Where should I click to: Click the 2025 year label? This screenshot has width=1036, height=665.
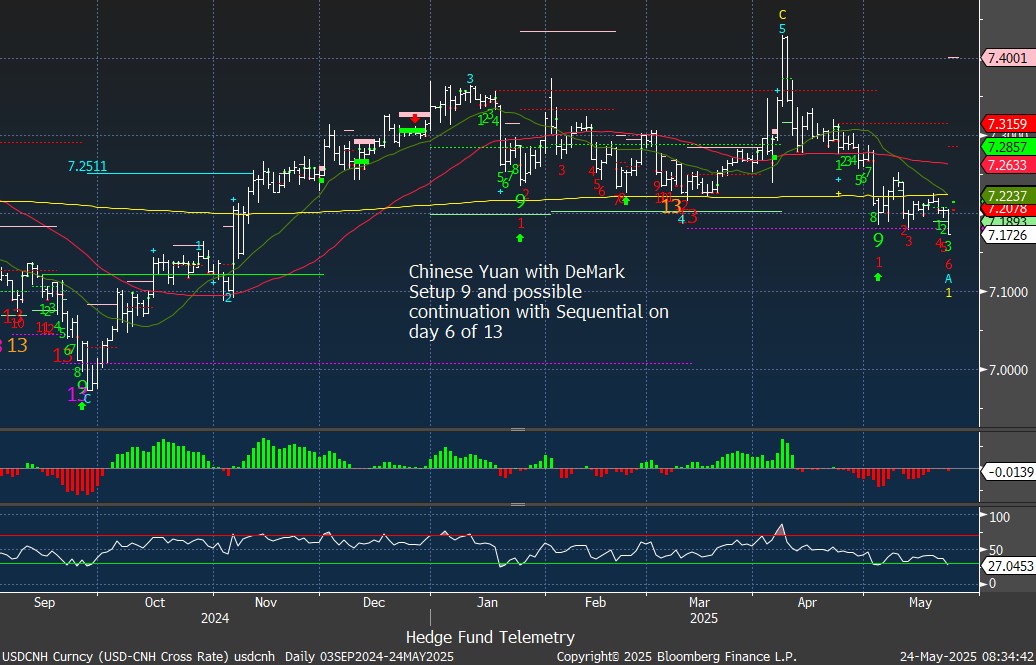tap(704, 619)
